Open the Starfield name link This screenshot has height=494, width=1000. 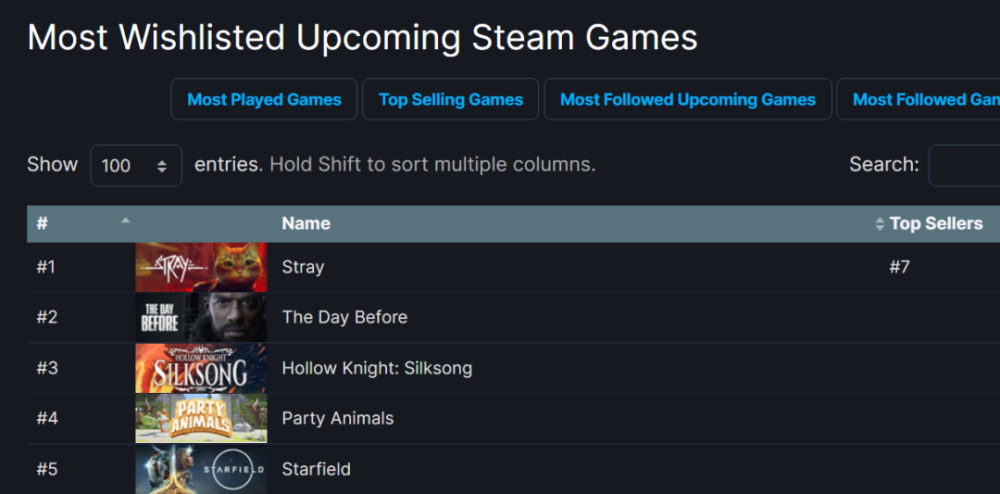(x=316, y=470)
